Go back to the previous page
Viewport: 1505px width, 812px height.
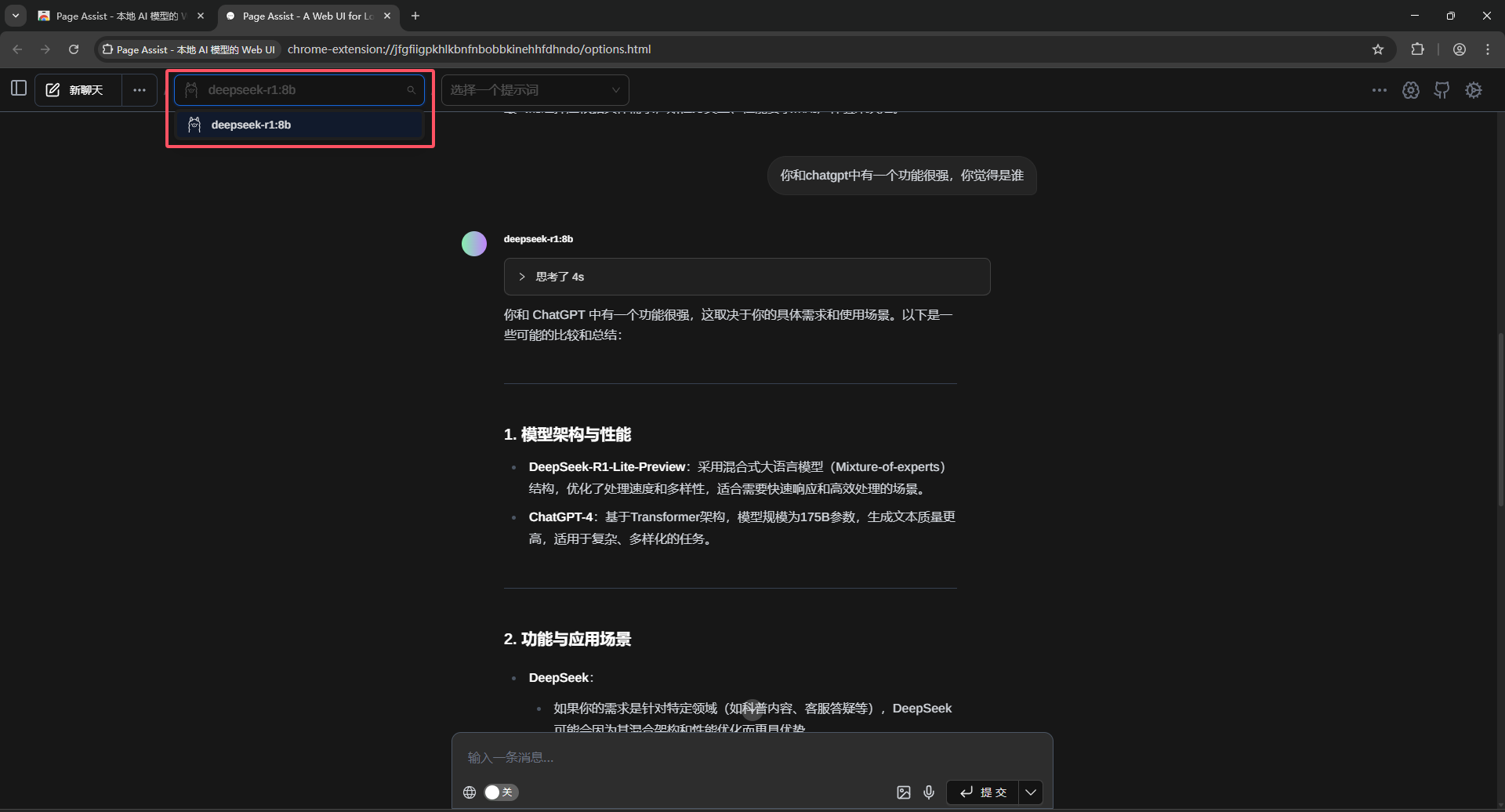(17, 49)
